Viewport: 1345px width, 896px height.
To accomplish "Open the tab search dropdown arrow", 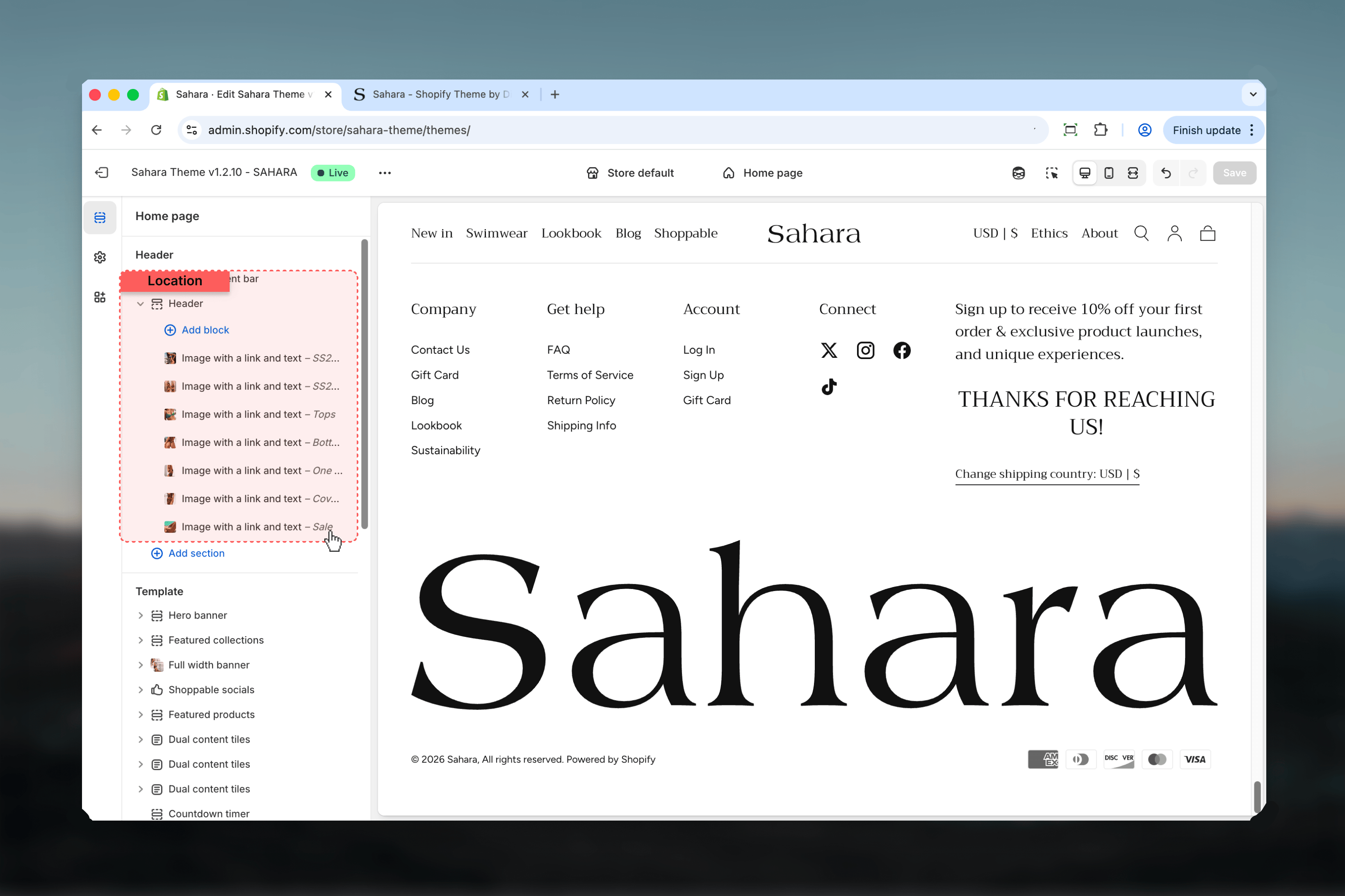I will (x=1253, y=94).
